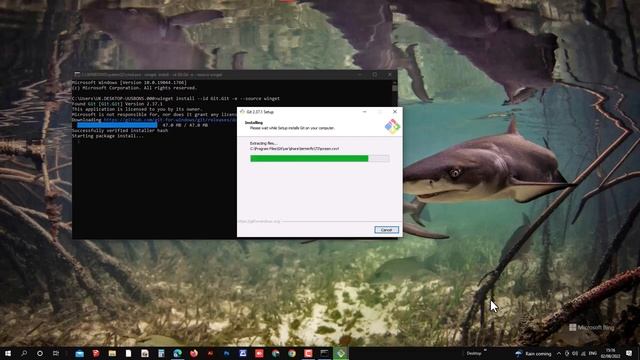Click Cancel in the Git Setup dialog
The height and width of the screenshot is (360, 640).
point(386,230)
